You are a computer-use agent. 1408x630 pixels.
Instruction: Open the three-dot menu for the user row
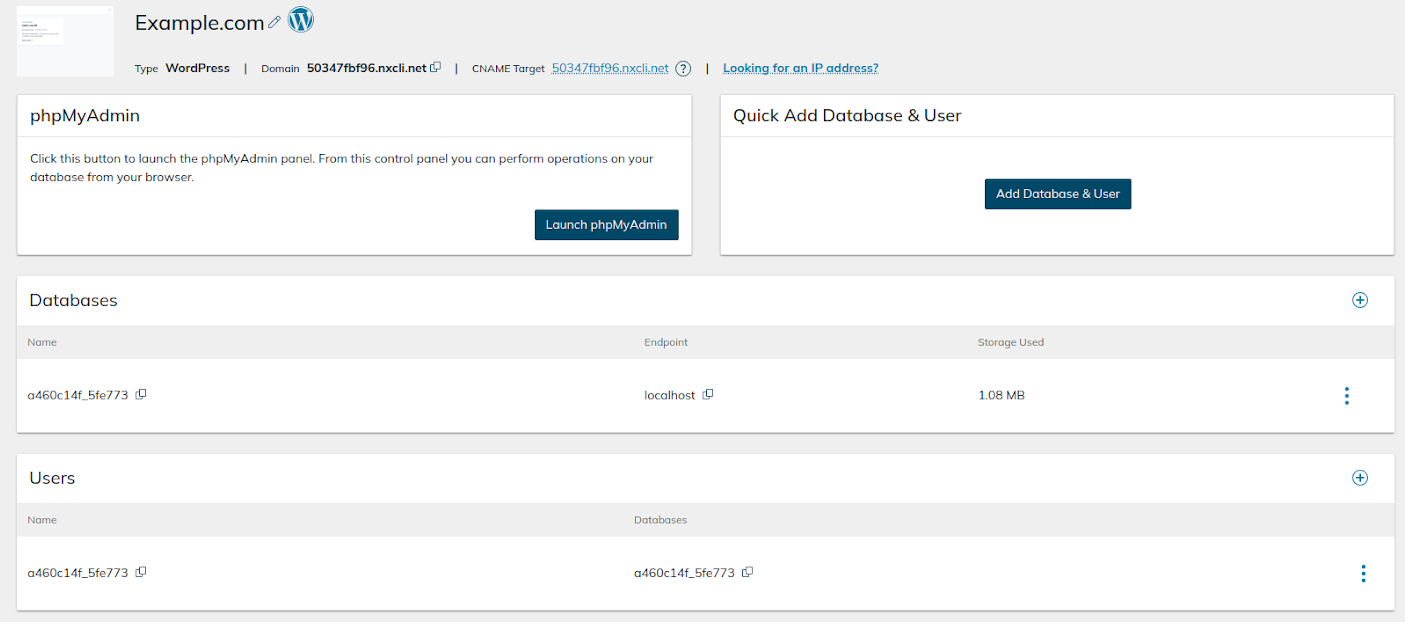coord(1362,573)
